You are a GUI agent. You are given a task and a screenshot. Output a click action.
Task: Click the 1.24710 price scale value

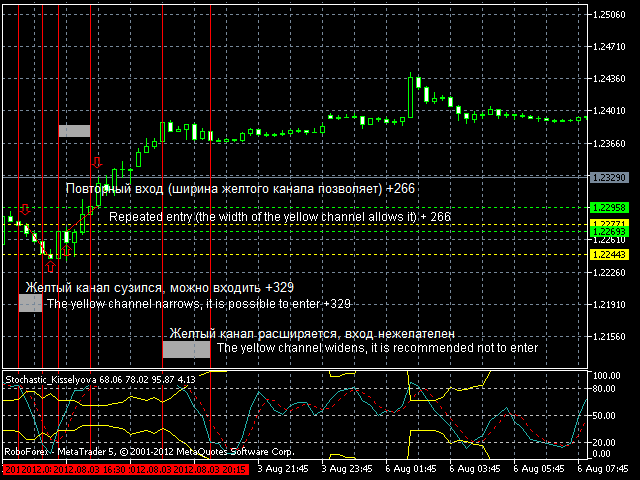(x=609, y=47)
